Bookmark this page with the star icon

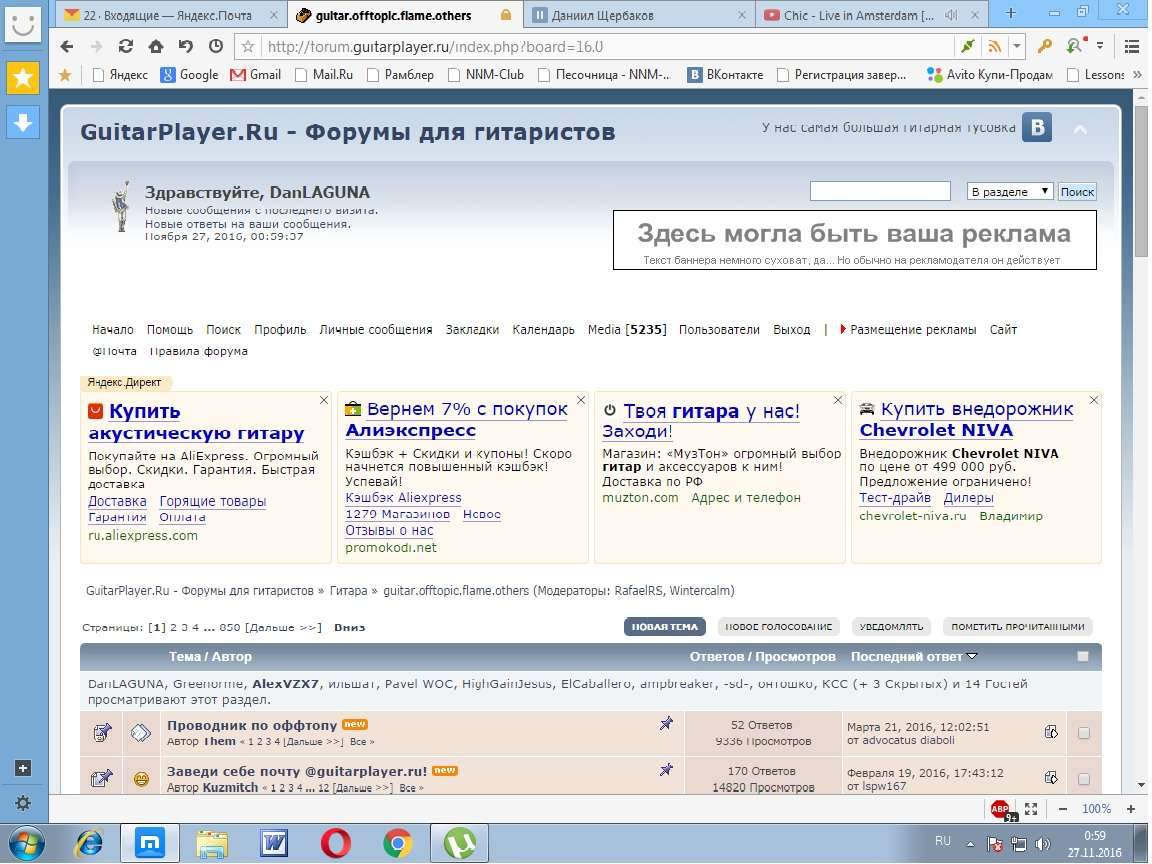coord(248,46)
